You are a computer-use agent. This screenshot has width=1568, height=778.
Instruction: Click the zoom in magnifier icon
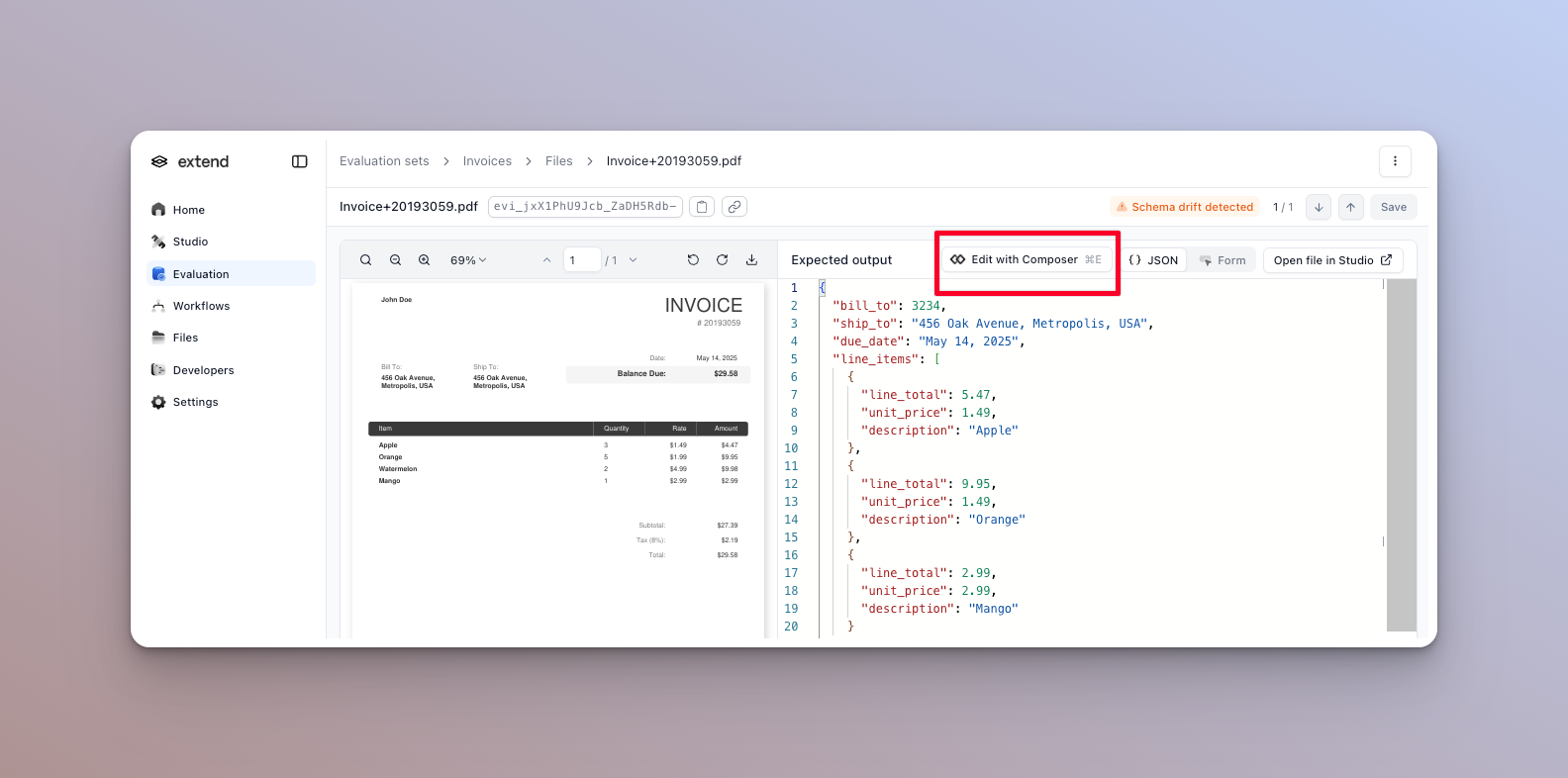click(x=424, y=260)
